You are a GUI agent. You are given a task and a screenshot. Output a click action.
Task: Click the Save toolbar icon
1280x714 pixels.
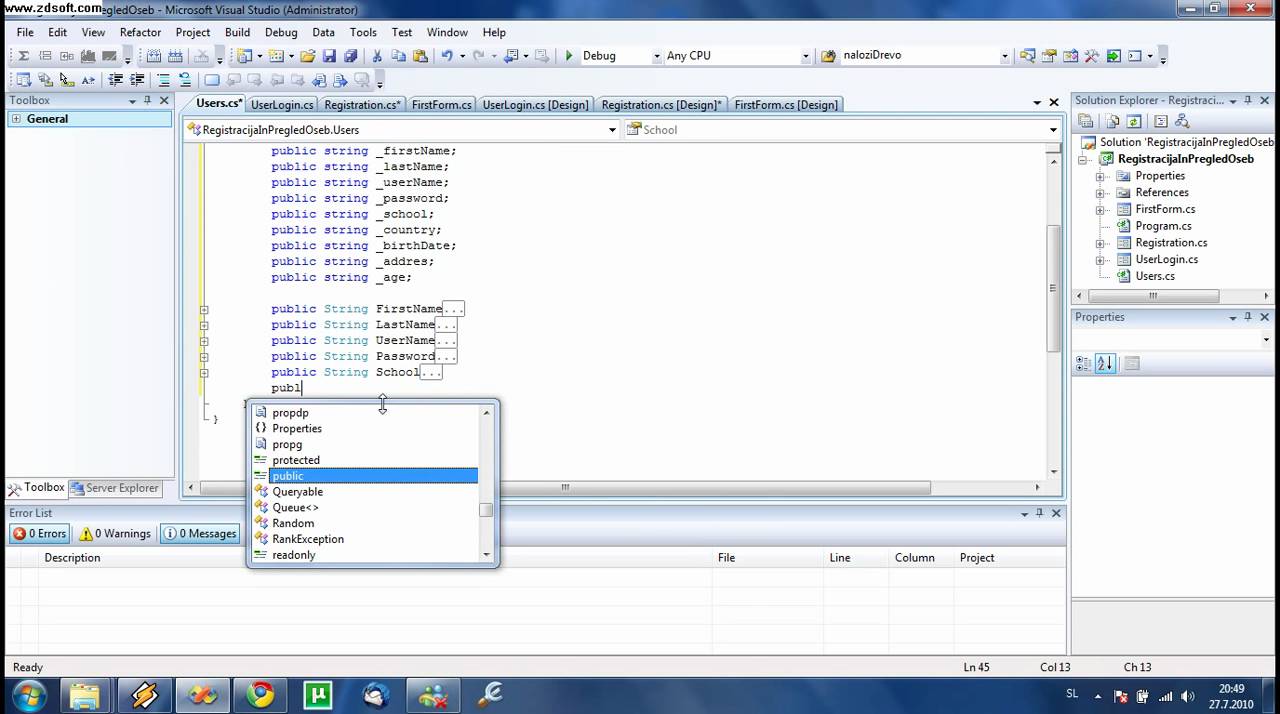tap(329, 56)
